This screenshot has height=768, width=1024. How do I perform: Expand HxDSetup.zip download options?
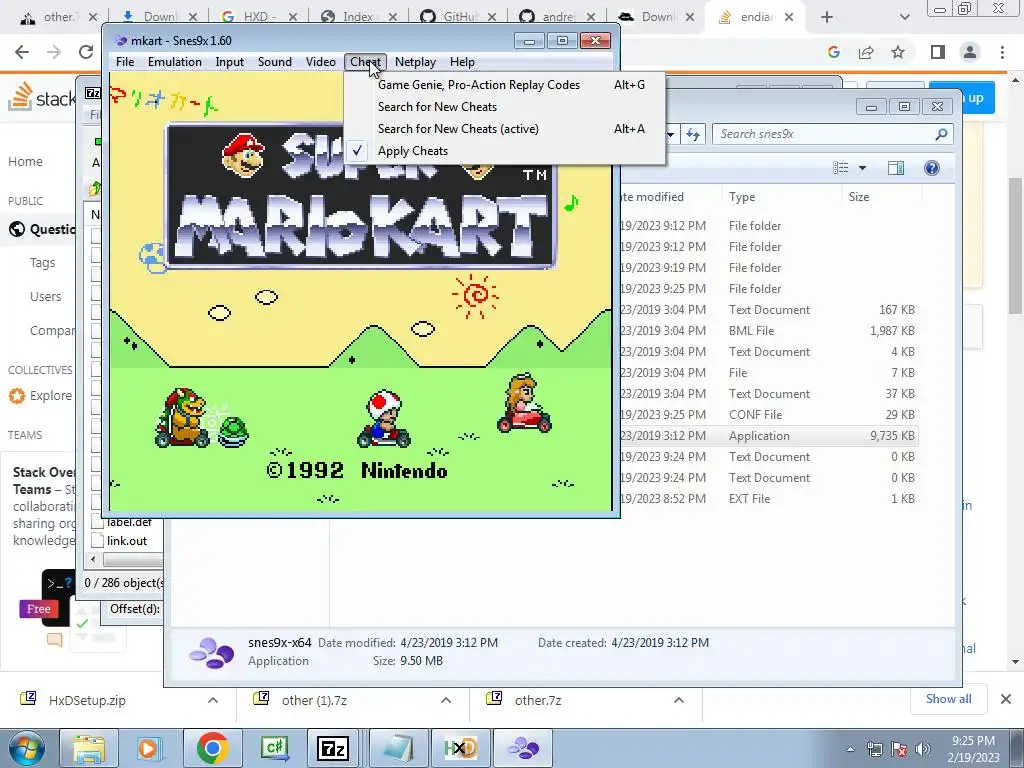coord(213,700)
